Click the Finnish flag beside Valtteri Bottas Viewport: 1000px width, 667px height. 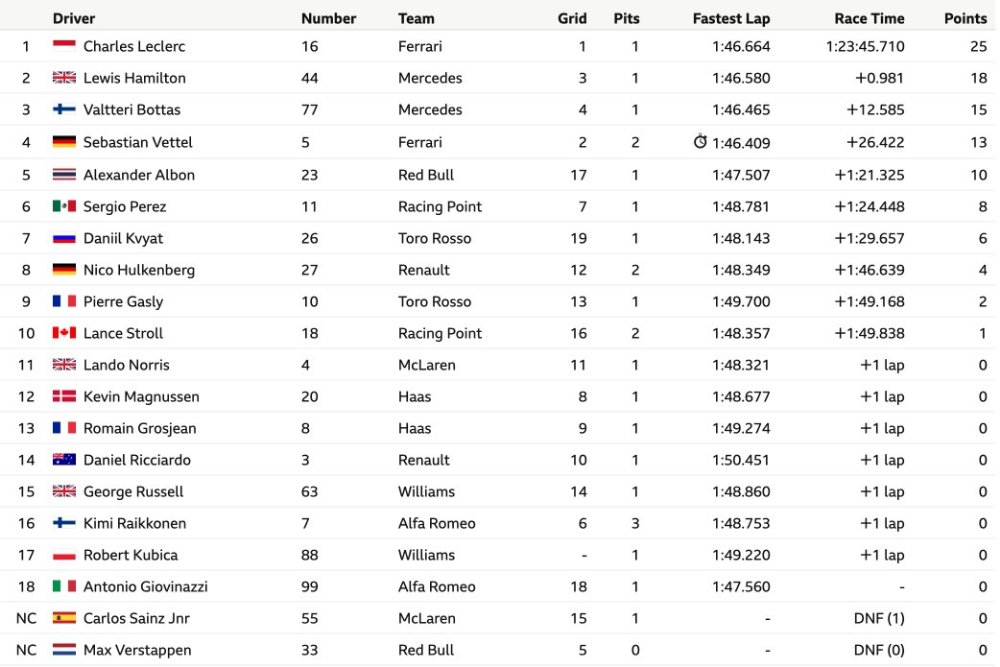pyautogui.click(x=64, y=110)
